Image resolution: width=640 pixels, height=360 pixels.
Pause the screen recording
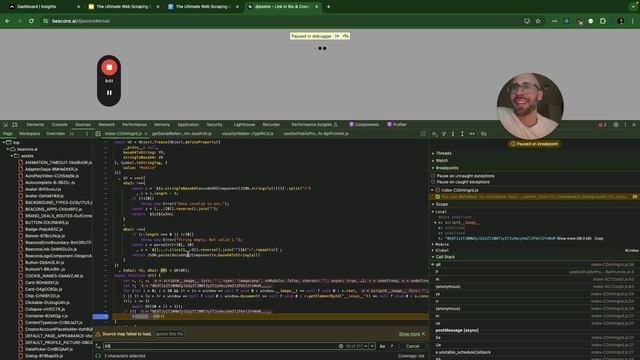[109, 93]
